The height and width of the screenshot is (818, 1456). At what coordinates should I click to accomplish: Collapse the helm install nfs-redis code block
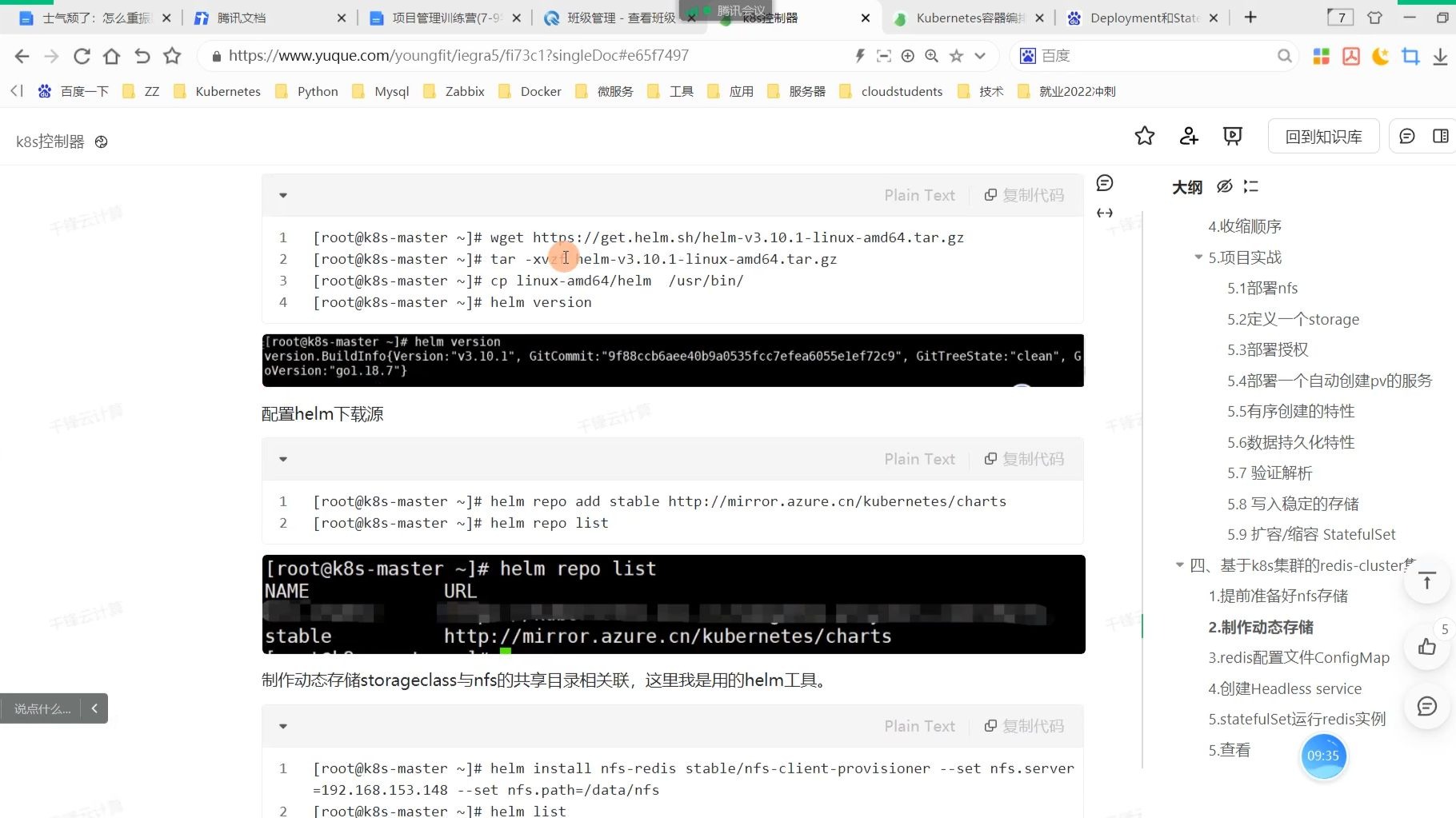(x=282, y=726)
